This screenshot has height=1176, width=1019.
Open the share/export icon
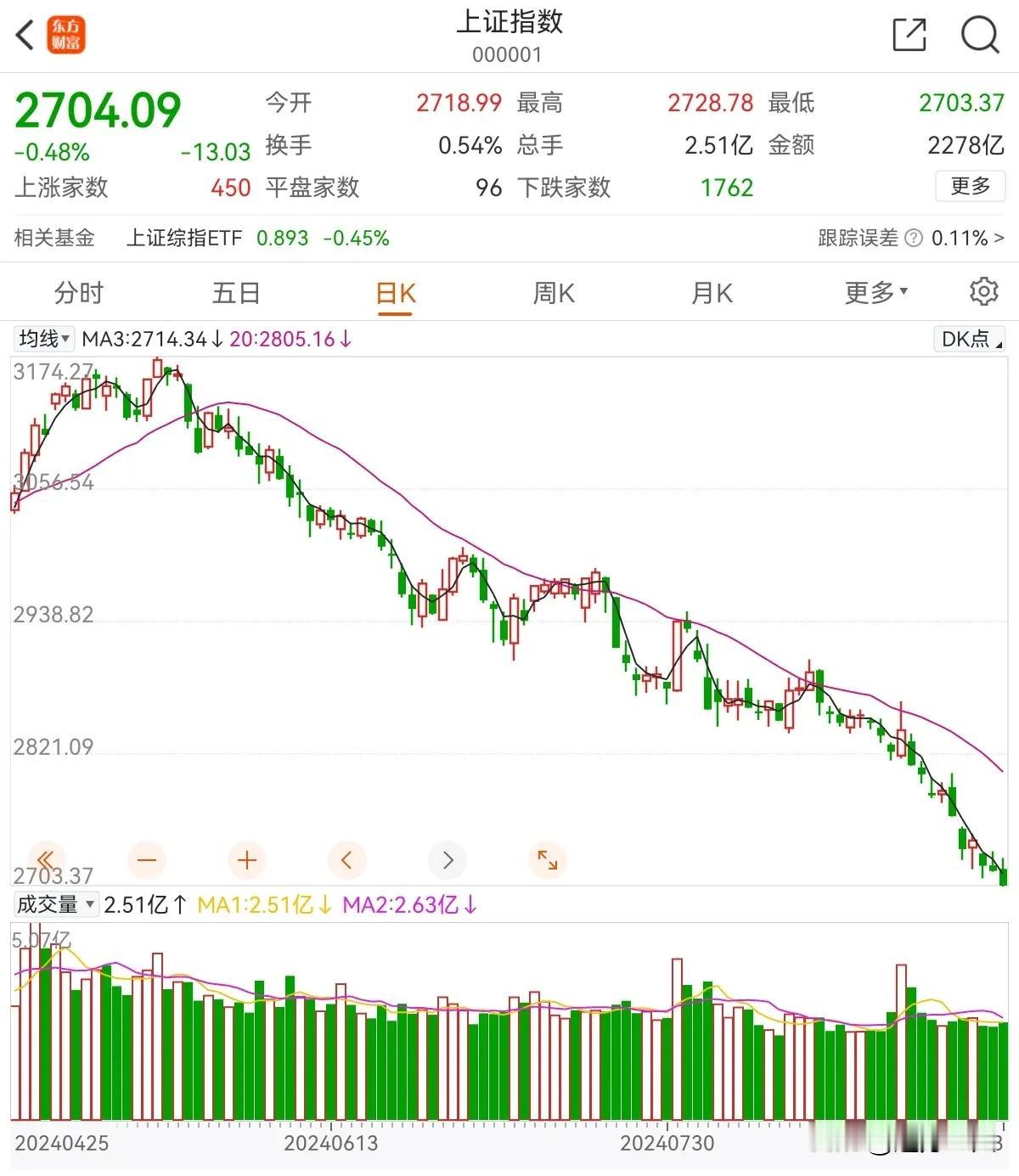click(909, 35)
